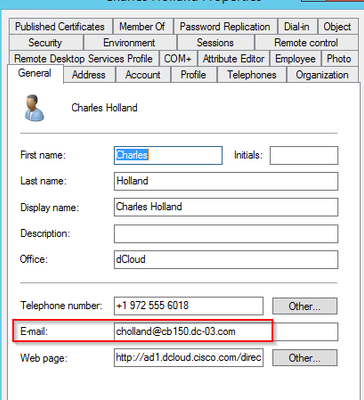Open the Attribute Editor tab
The image size is (364, 400).
coord(234,59)
